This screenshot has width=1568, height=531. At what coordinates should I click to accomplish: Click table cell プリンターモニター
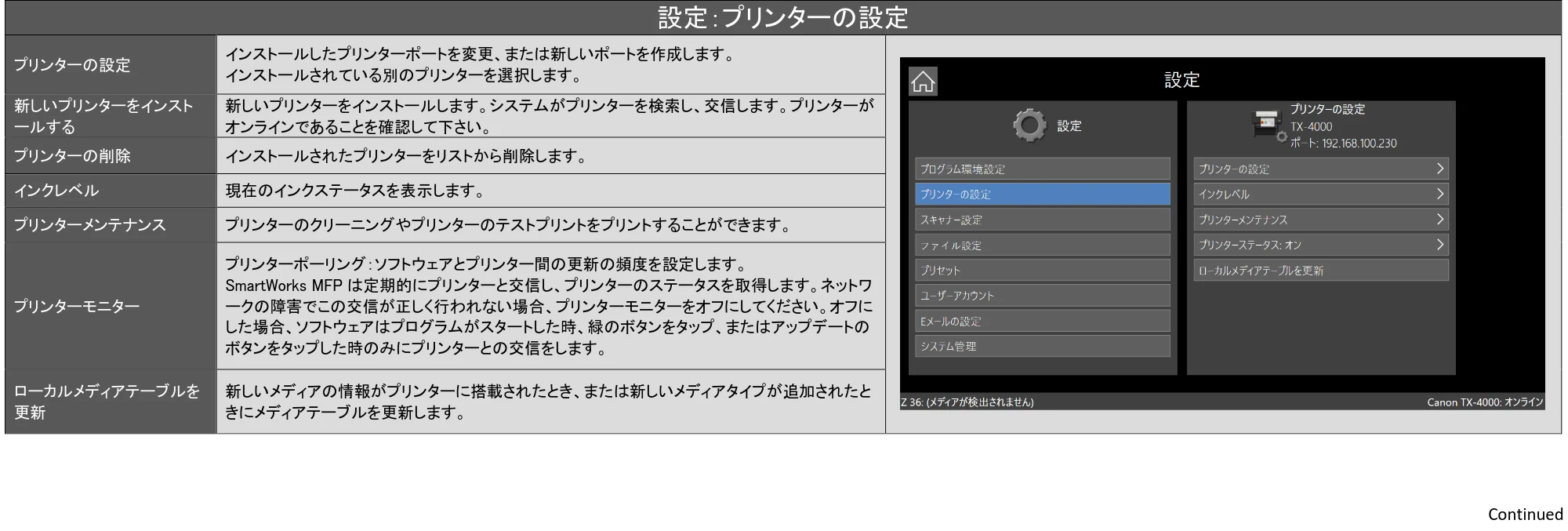111,306
